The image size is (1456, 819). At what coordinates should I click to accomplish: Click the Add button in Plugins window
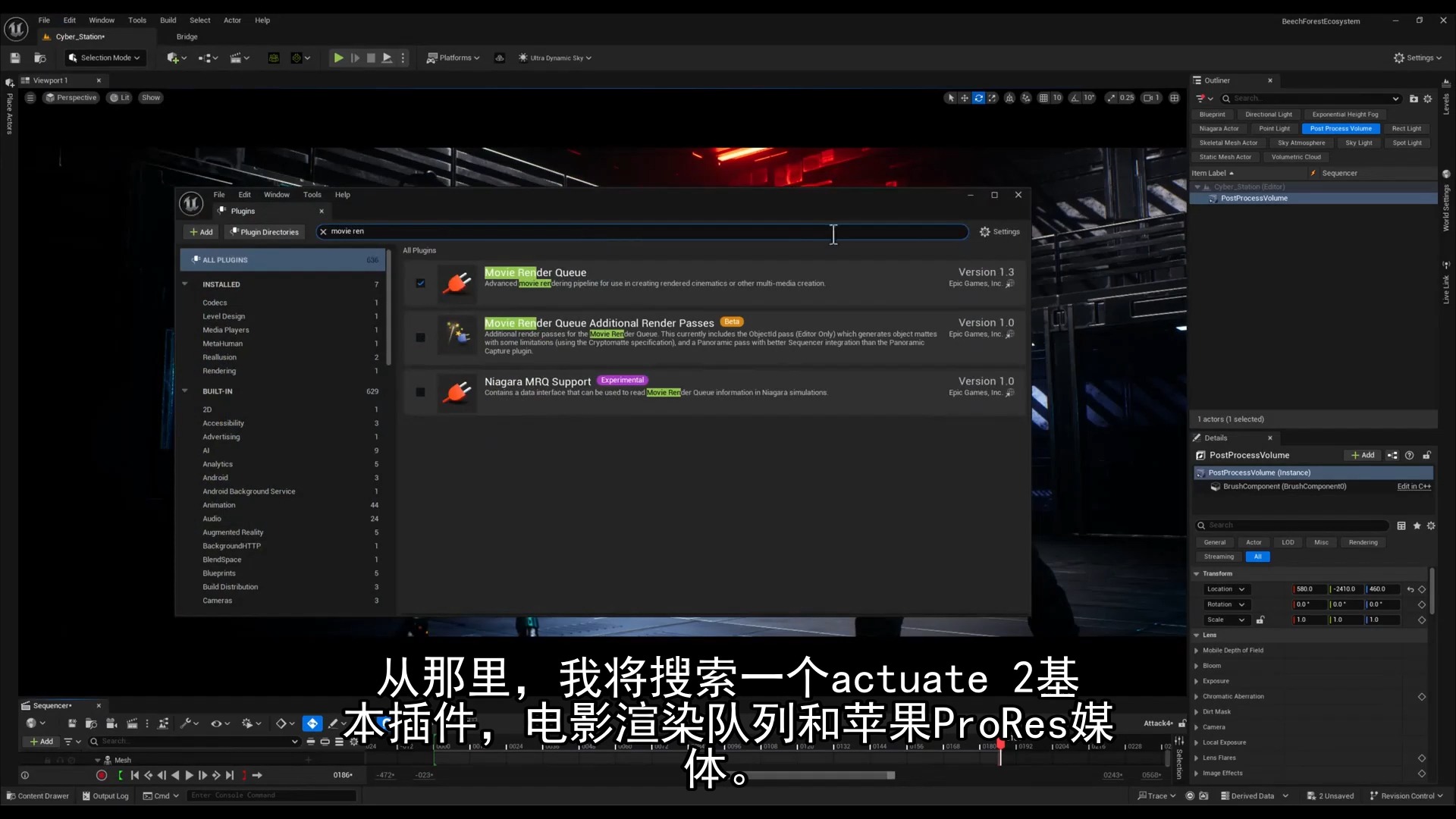coord(201,232)
